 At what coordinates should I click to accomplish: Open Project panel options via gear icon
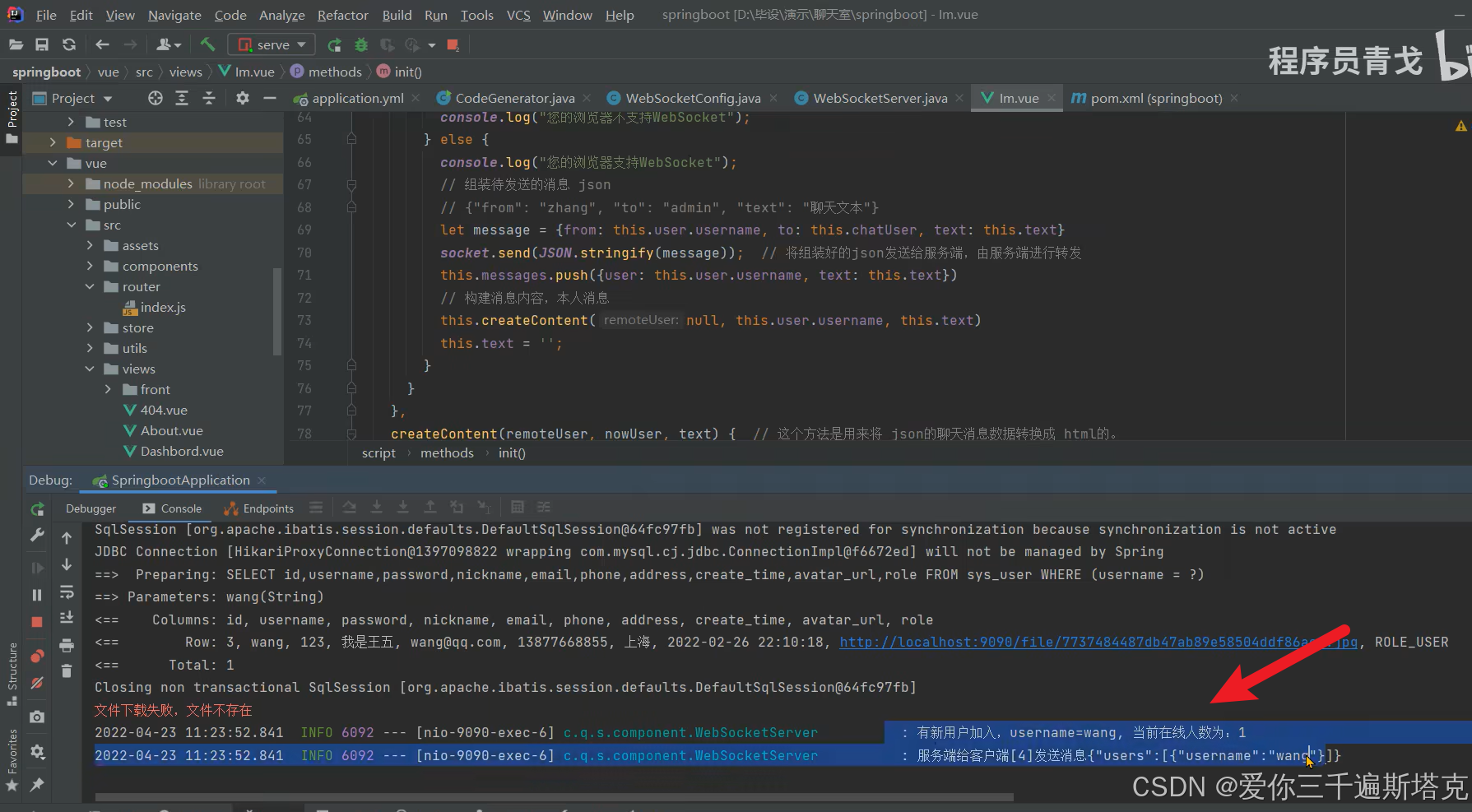(243, 98)
